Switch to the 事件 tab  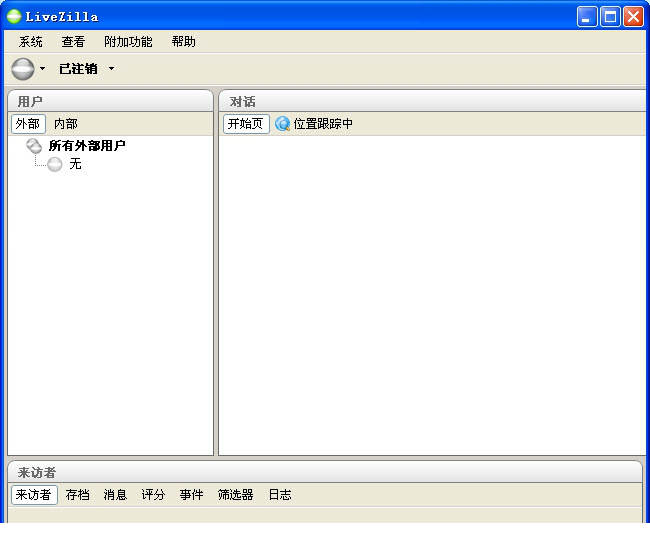pyautogui.click(x=192, y=495)
